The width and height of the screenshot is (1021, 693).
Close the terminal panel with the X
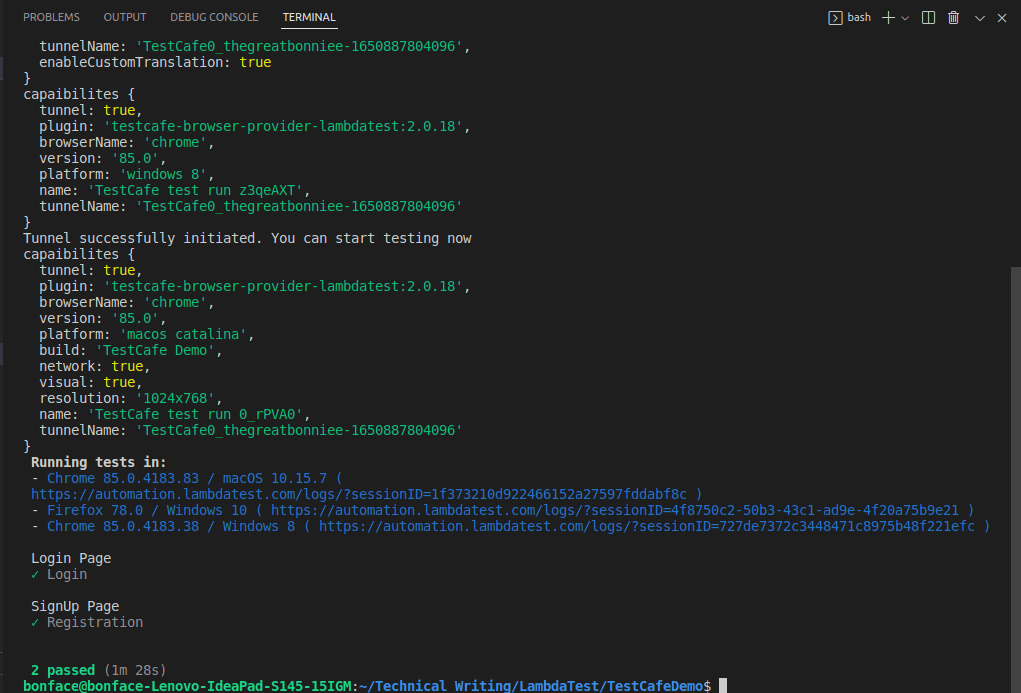tap(1001, 17)
